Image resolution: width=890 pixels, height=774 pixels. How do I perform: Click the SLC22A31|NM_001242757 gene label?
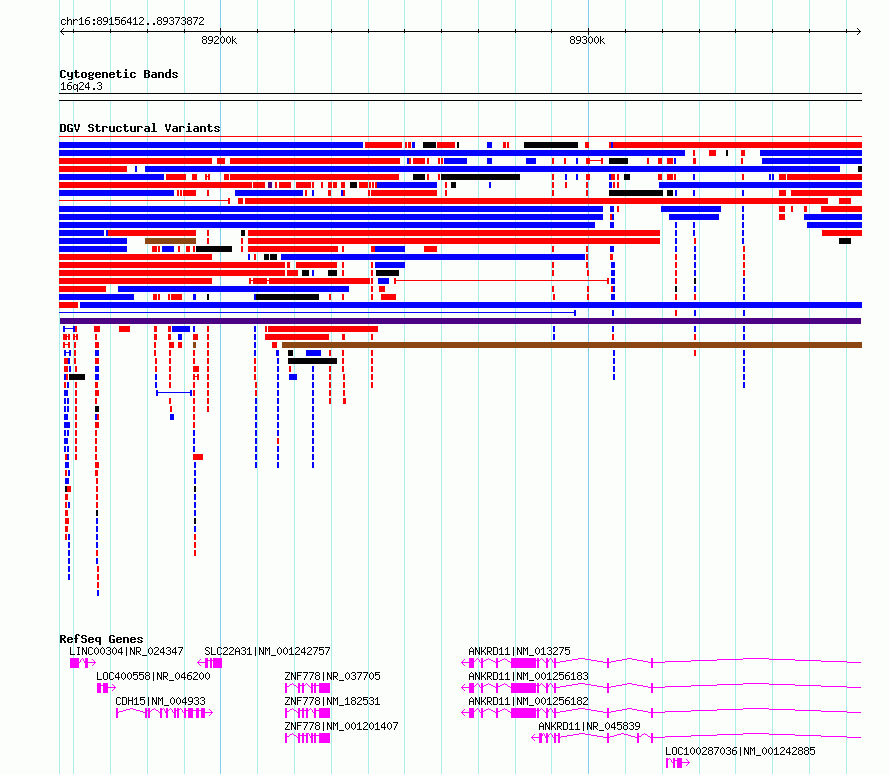pos(267,651)
